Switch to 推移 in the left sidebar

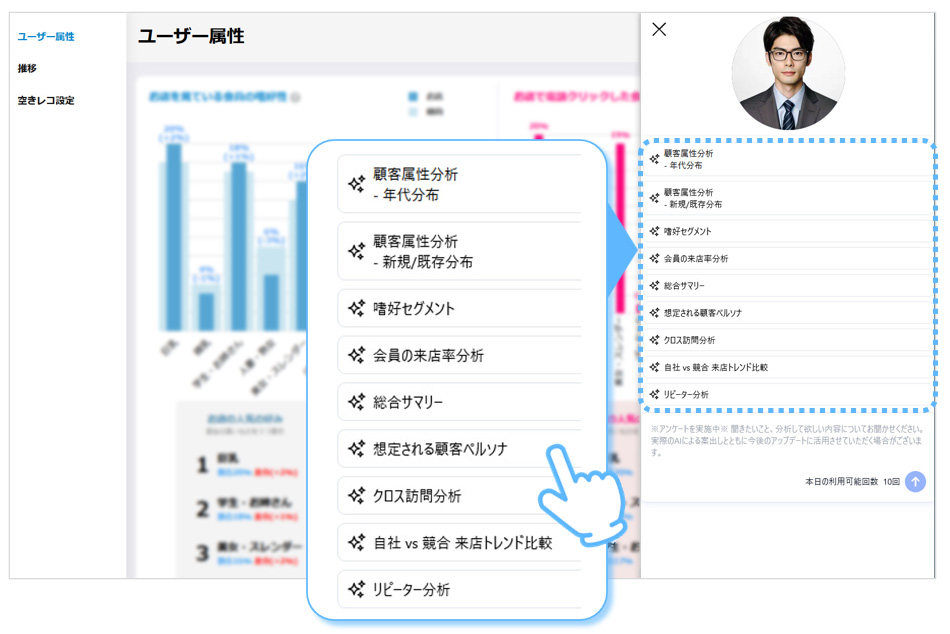[x=28, y=68]
